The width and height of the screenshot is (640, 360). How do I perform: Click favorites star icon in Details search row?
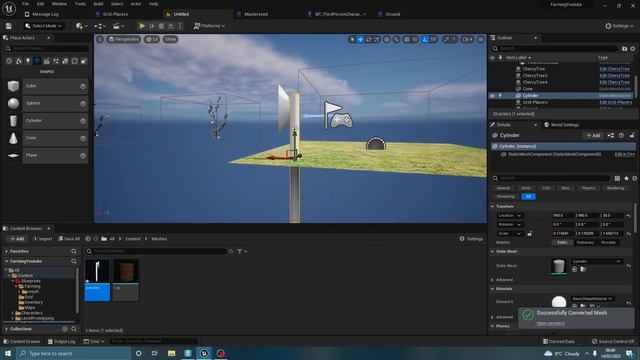[626, 178]
